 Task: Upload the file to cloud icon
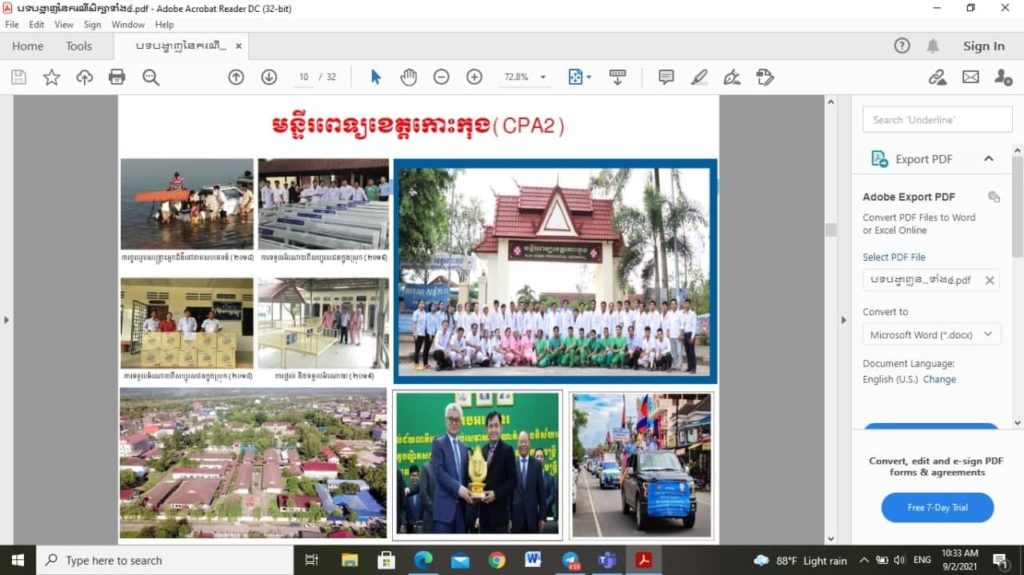point(84,77)
